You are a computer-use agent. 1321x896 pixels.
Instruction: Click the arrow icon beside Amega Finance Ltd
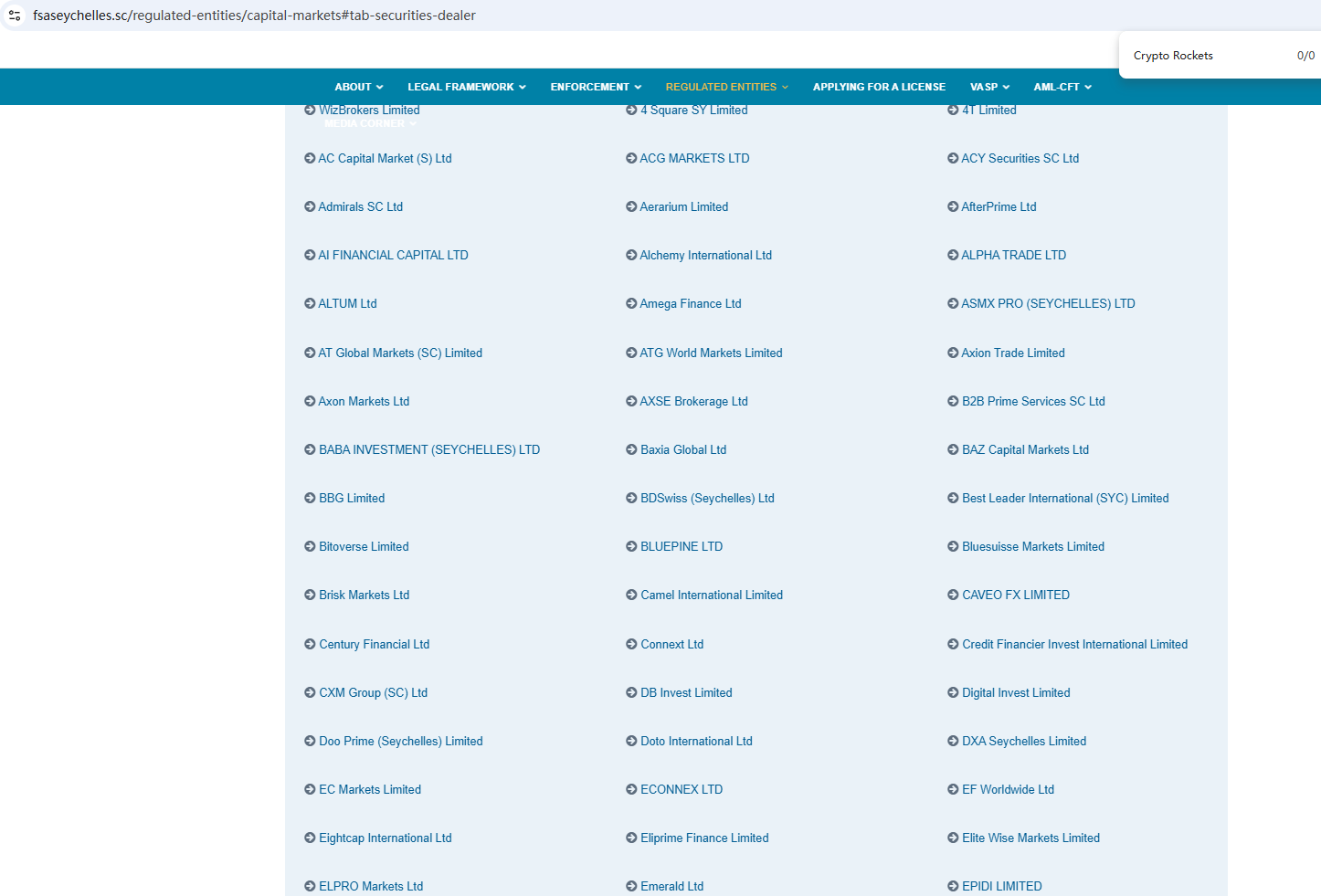coord(631,303)
